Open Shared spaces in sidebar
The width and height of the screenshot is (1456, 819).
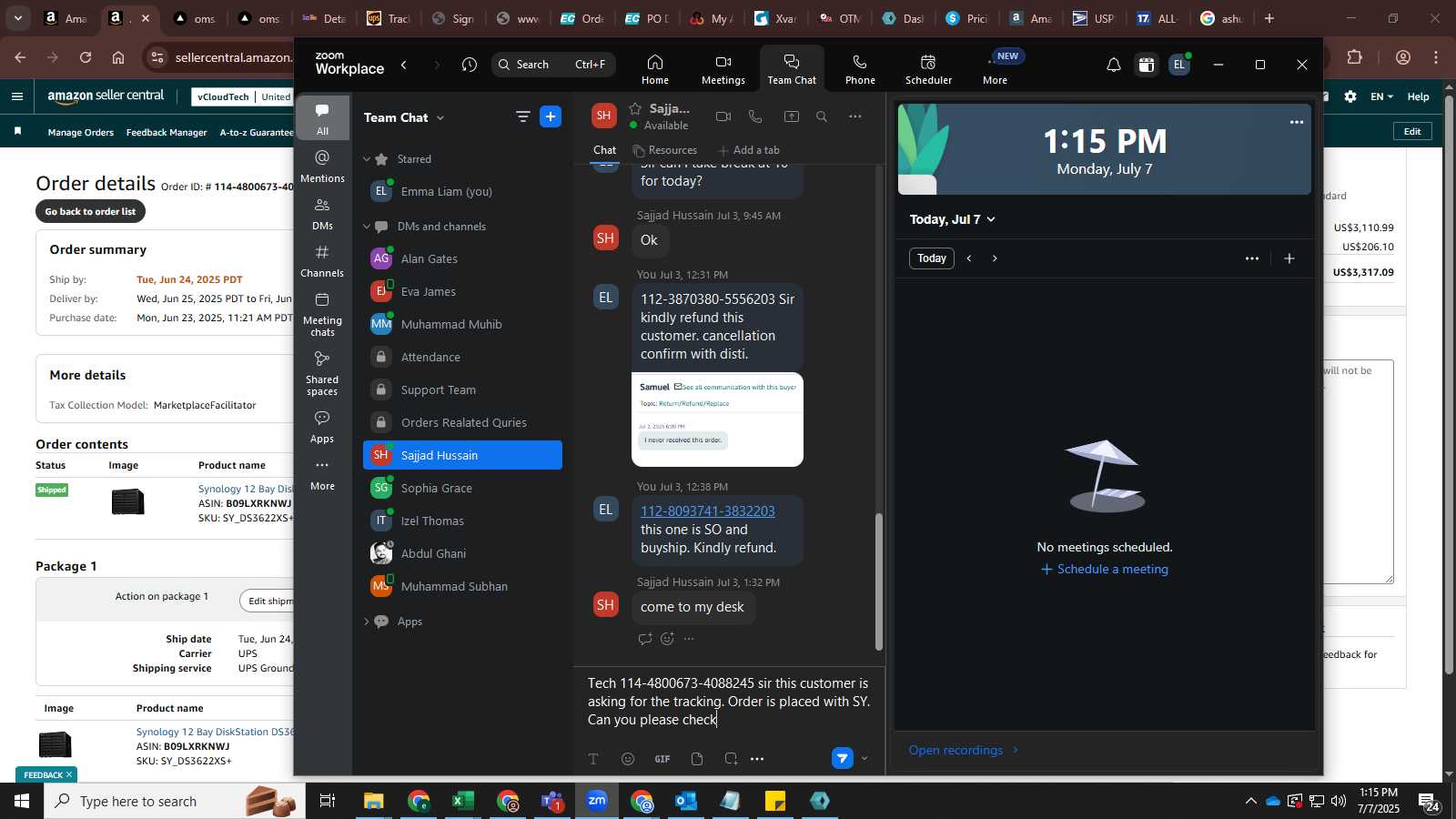(x=322, y=373)
